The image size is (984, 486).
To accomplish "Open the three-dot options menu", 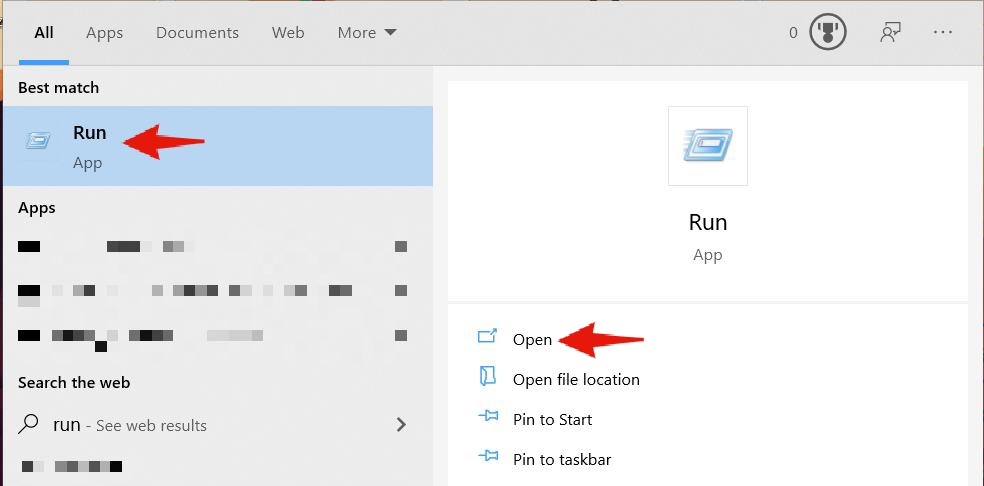I will [942, 32].
